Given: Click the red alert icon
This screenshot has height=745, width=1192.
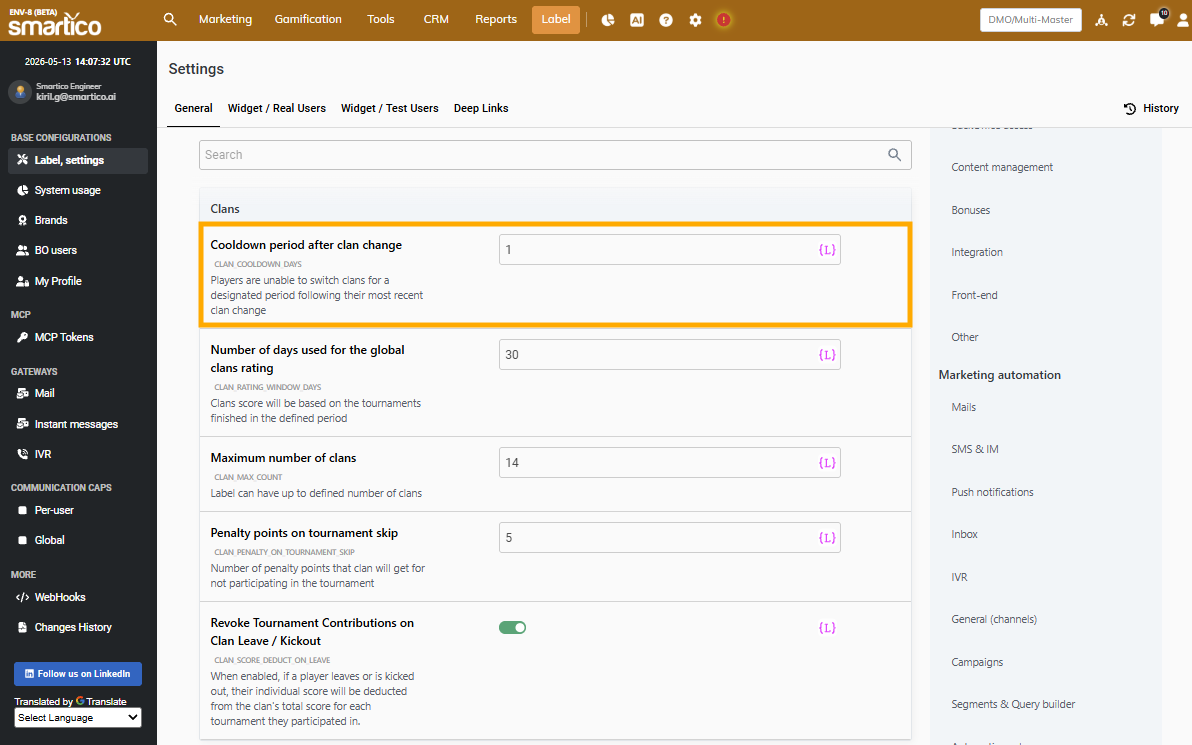Looking at the screenshot, I should coord(724,21).
